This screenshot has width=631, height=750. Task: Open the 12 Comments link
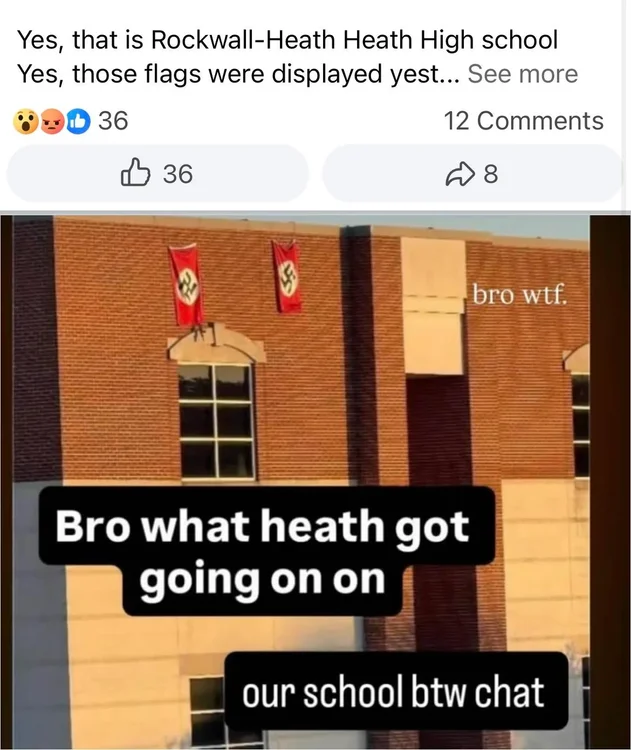(x=523, y=121)
